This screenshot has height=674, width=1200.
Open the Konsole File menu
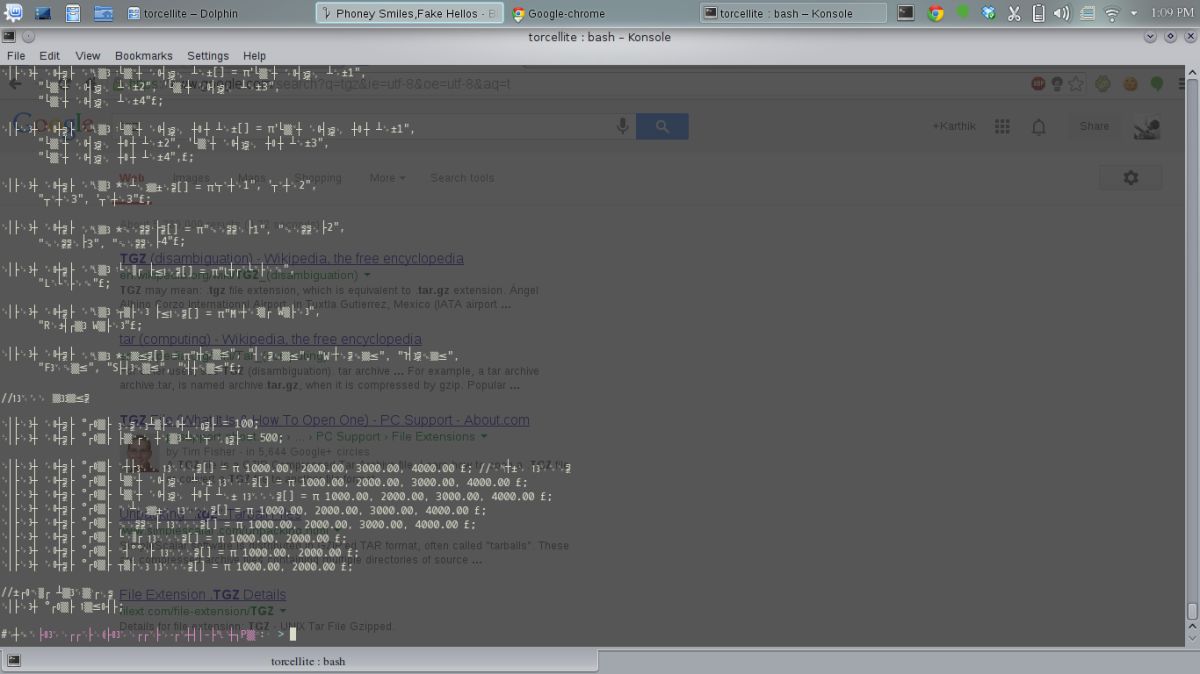(16, 56)
